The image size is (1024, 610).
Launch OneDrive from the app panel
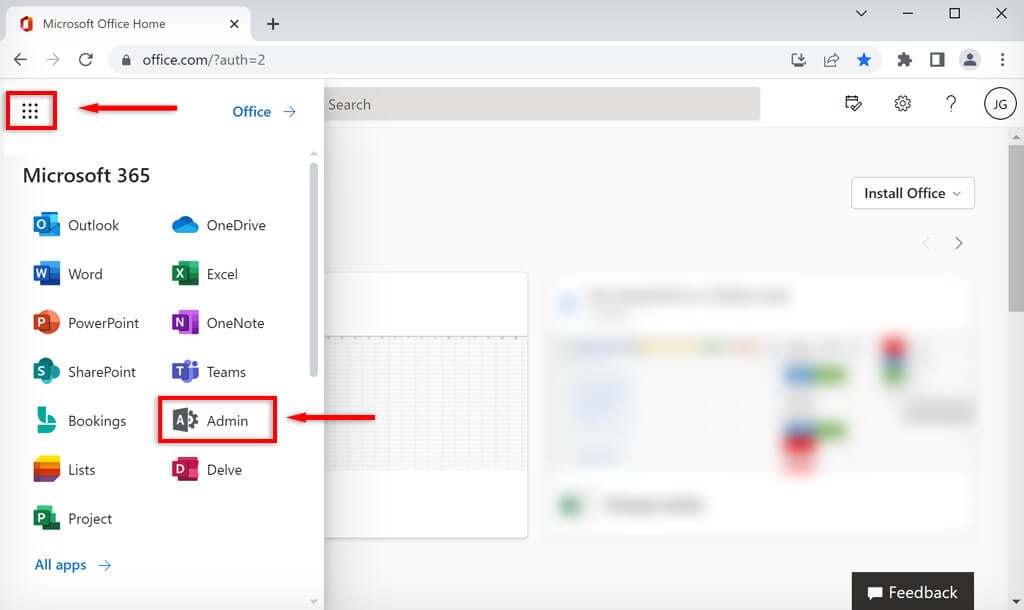click(x=219, y=225)
